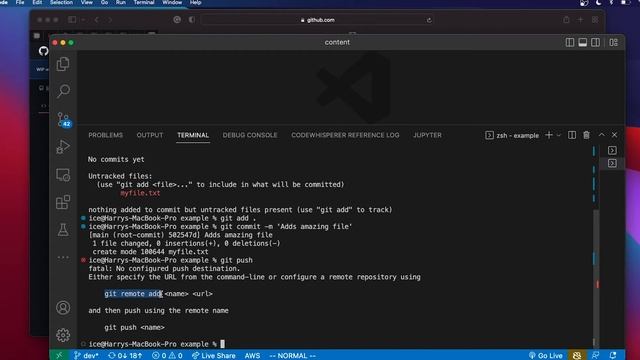Close the terminal panel
640x360 pixels.
(x=614, y=135)
